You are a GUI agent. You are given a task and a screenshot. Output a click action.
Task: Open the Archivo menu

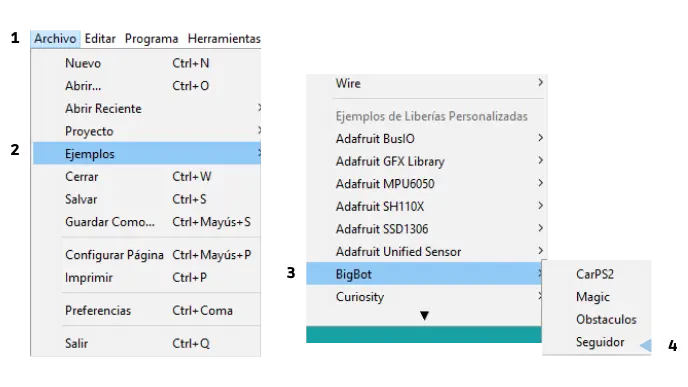[55, 39]
